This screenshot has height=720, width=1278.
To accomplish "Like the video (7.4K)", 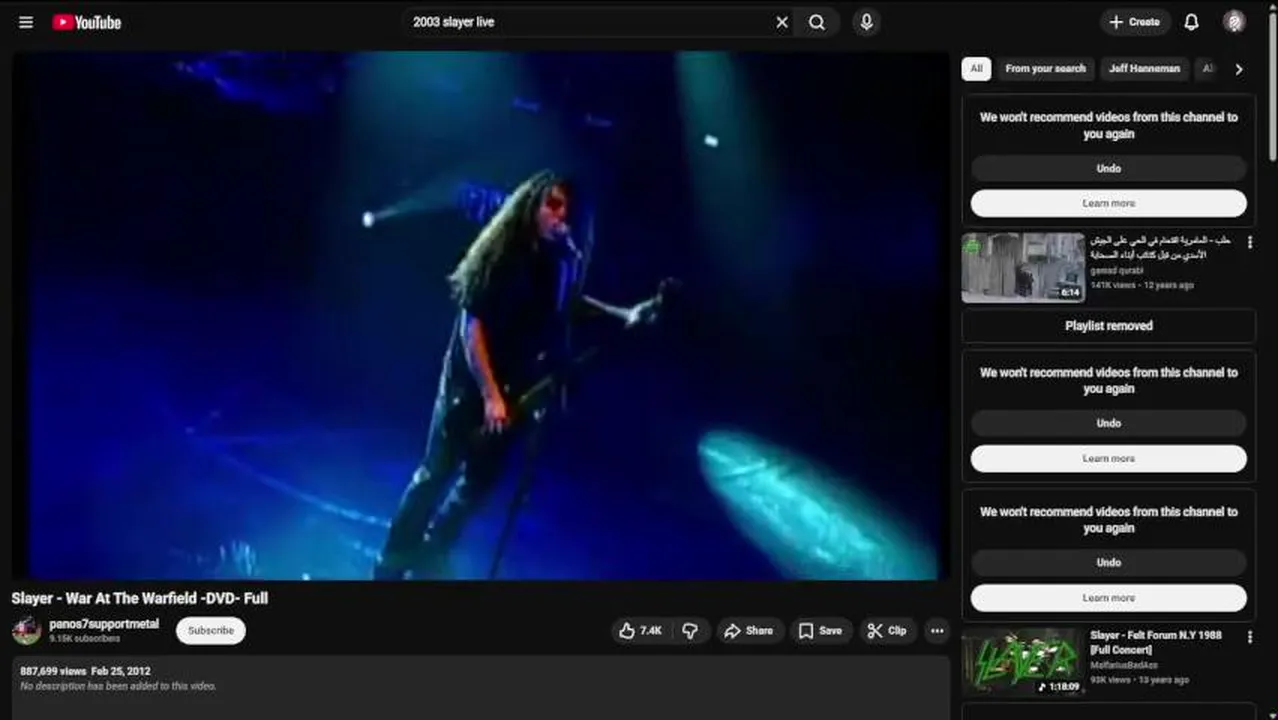I will [x=641, y=631].
